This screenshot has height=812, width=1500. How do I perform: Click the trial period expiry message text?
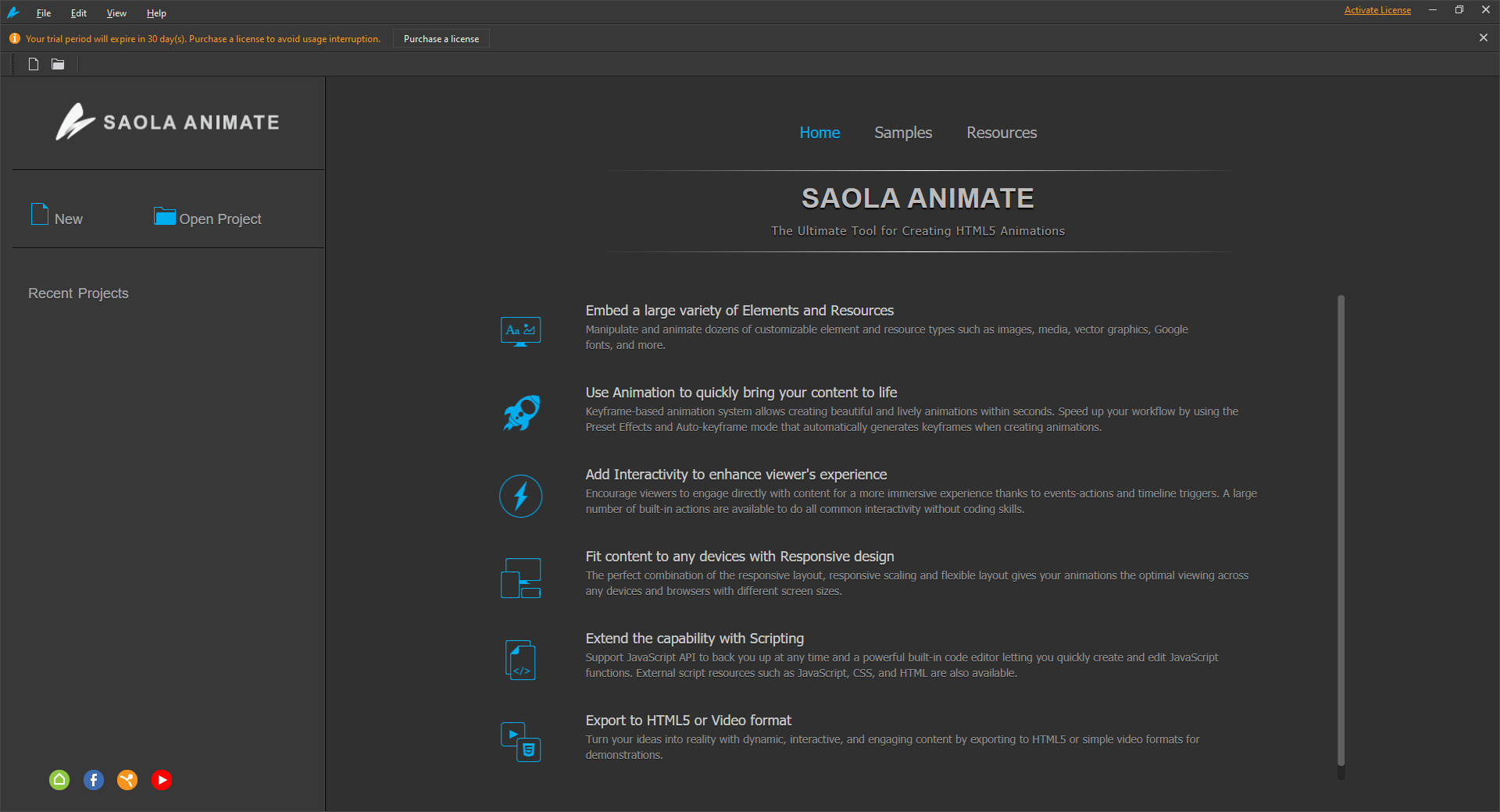pos(203,39)
